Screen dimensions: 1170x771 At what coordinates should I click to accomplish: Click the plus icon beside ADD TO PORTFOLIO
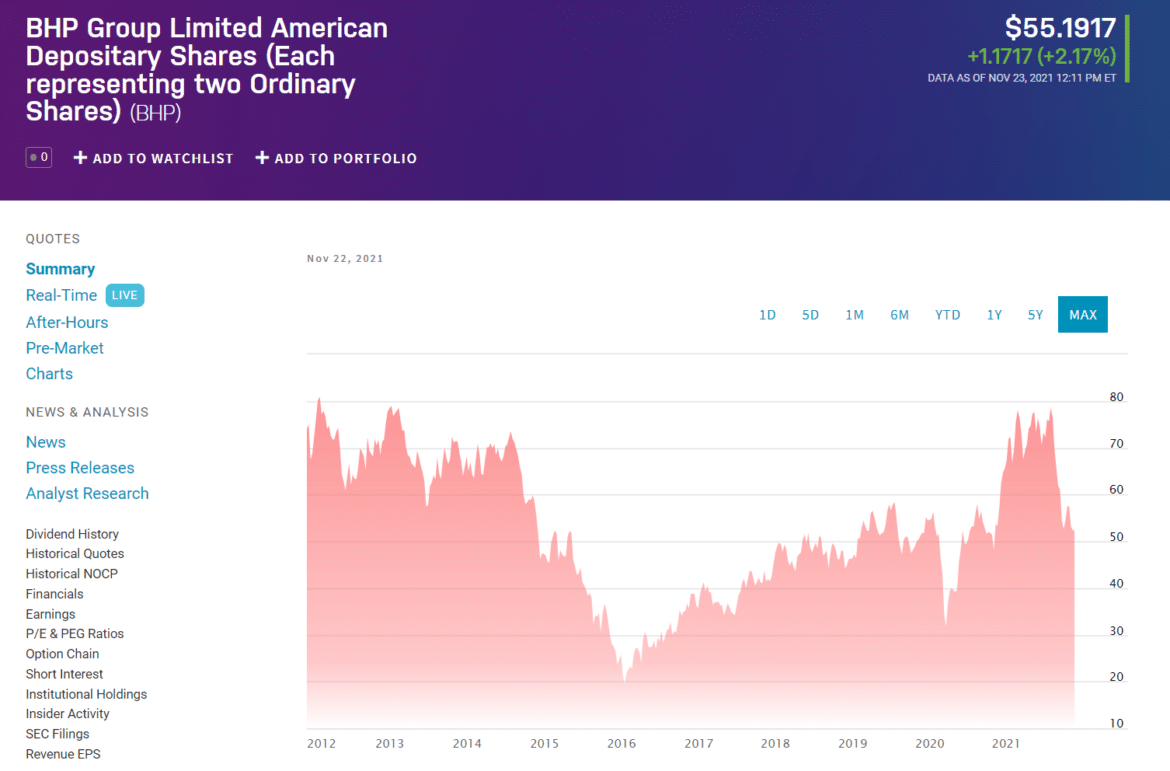pos(262,157)
